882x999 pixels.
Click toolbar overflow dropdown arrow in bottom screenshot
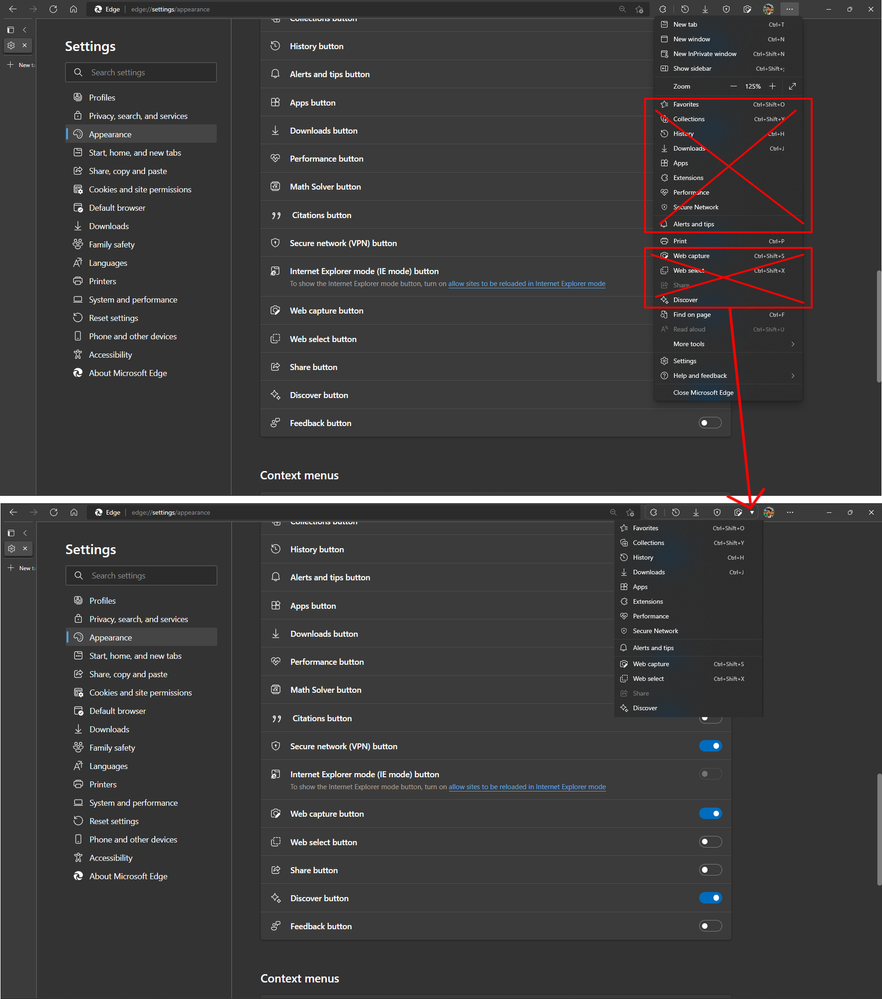pyautogui.click(x=752, y=512)
